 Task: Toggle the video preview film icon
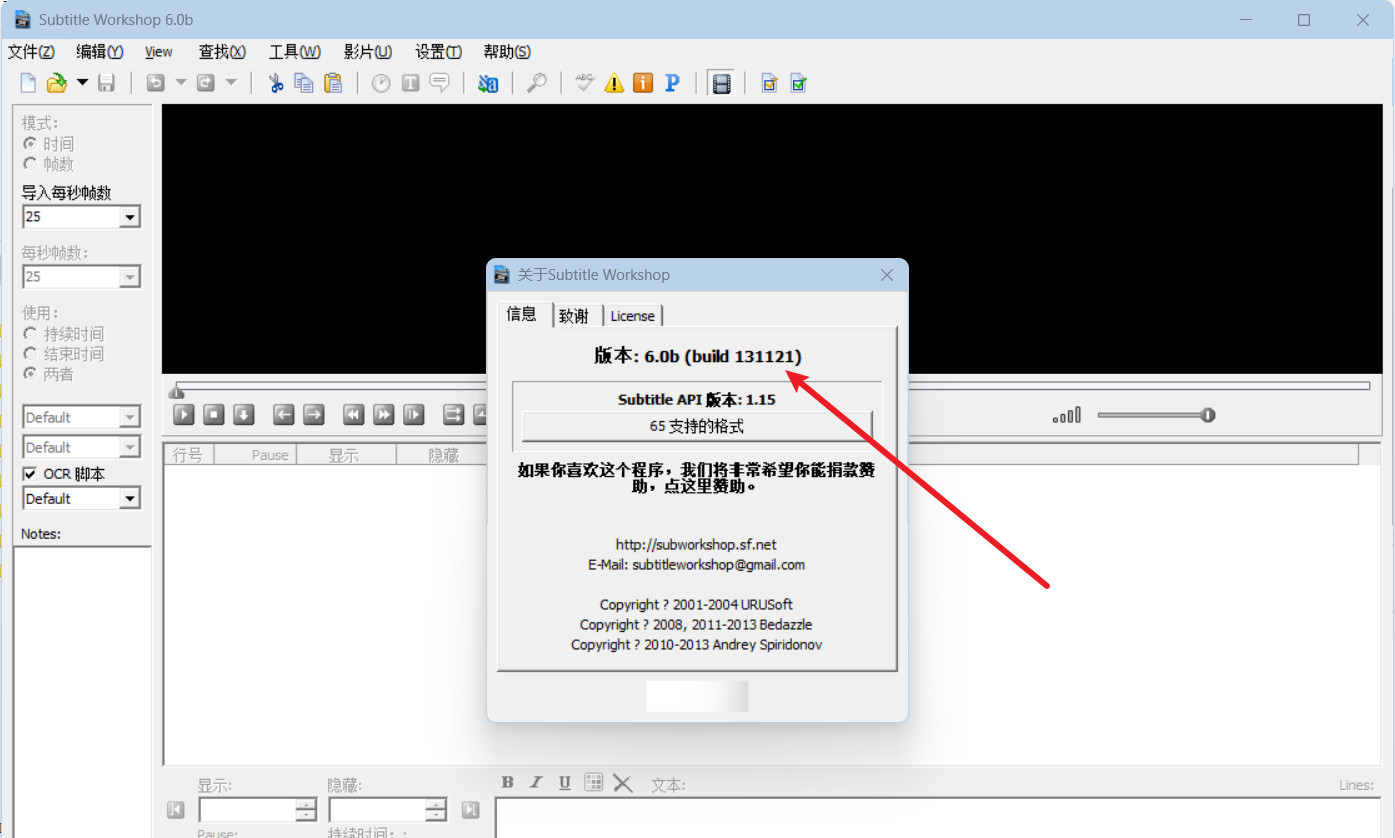click(720, 83)
